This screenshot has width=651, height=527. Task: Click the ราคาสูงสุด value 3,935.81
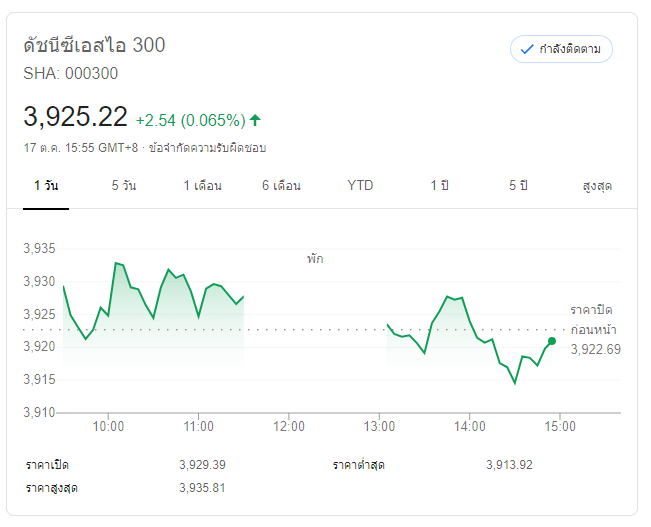202,488
